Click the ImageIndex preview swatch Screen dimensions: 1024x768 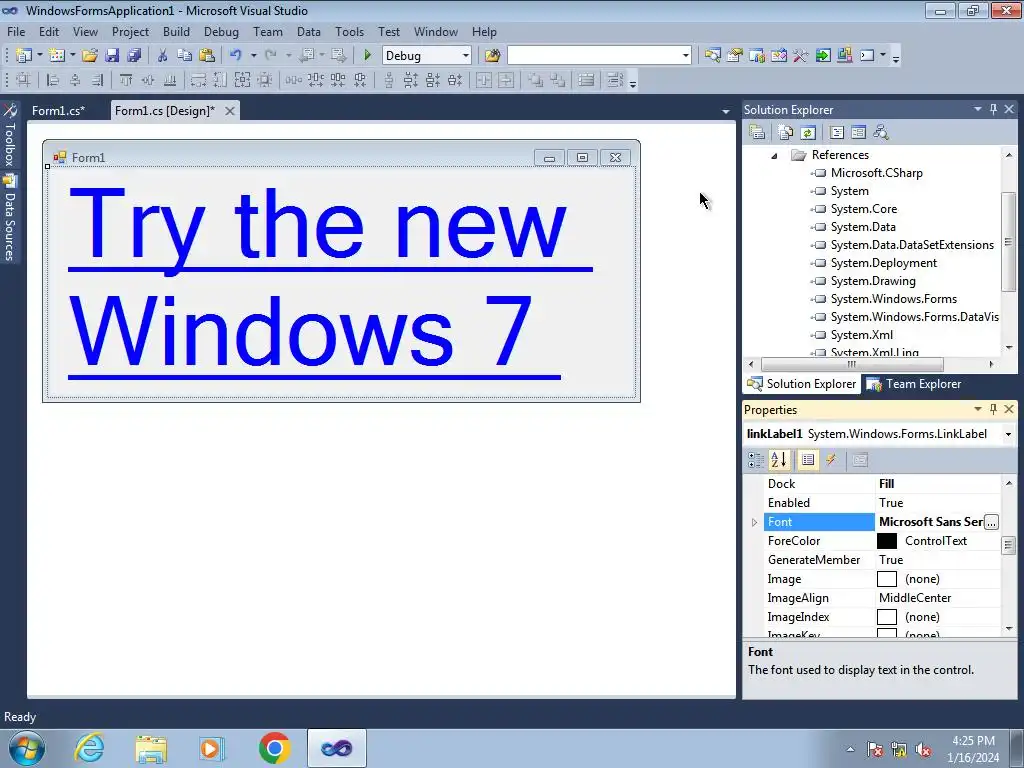(886, 616)
